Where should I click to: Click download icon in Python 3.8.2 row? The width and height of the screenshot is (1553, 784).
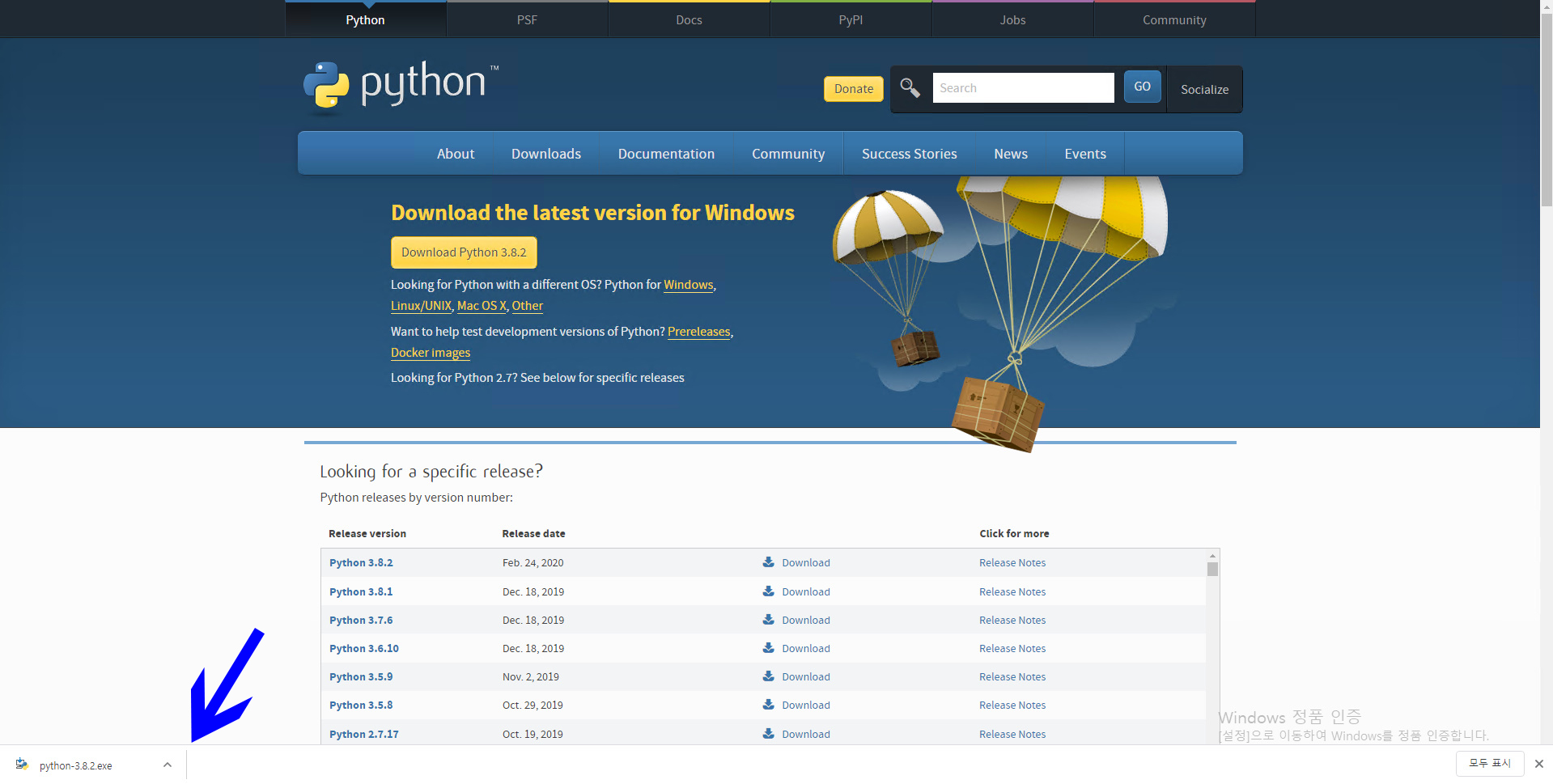[x=769, y=562]
